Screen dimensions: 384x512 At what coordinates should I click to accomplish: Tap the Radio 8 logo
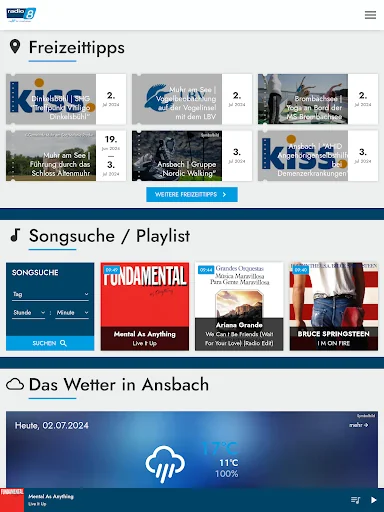tap(21, 15)
